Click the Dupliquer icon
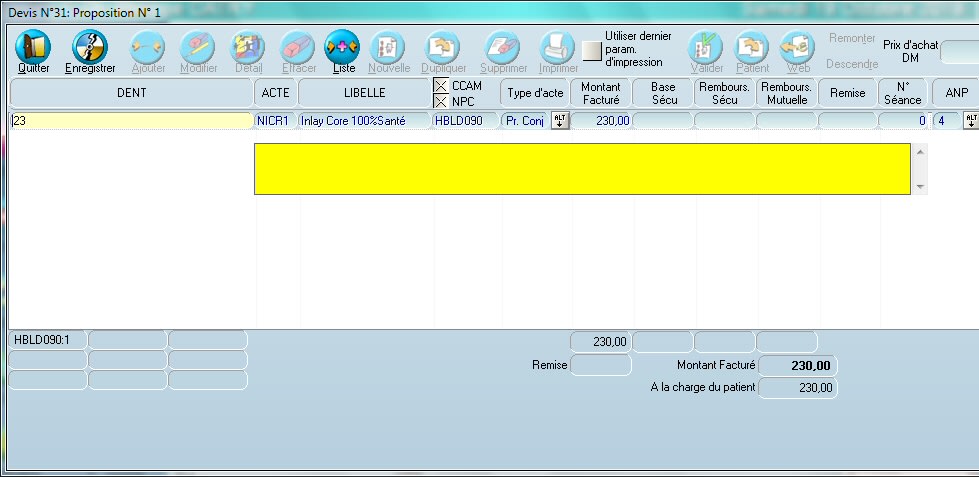Image resolution: width=979 pixels, height=477 pixels. tap(443, 47)
